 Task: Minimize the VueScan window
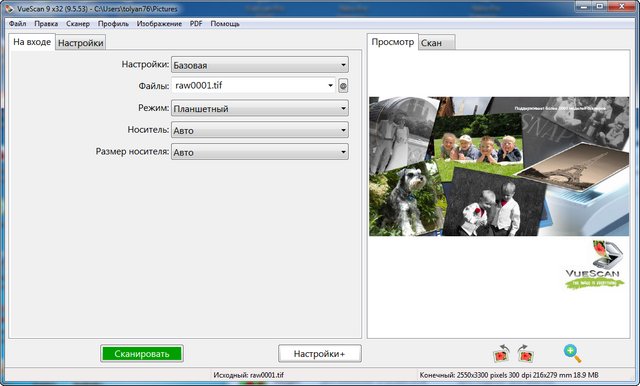tap(584, 6)
